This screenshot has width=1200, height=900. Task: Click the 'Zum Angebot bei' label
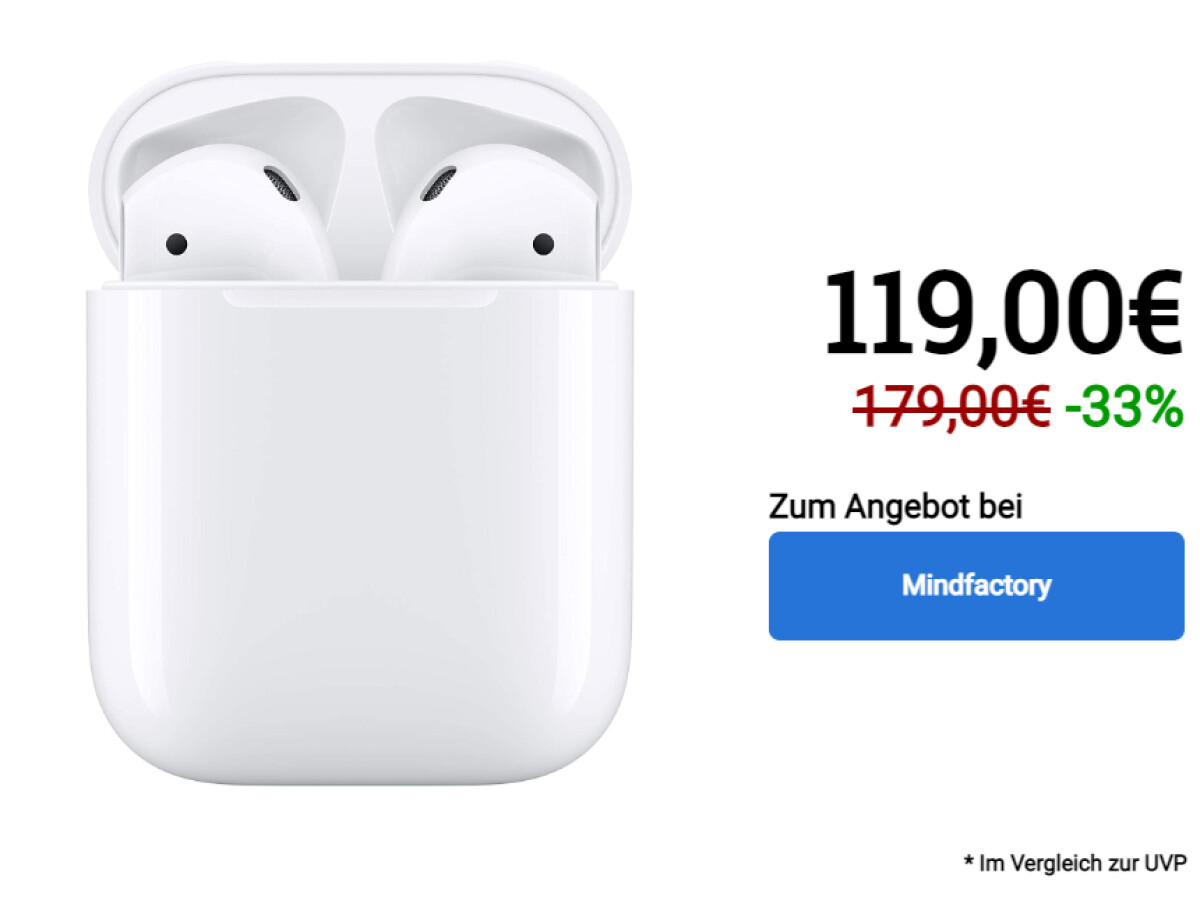point(896,506)
